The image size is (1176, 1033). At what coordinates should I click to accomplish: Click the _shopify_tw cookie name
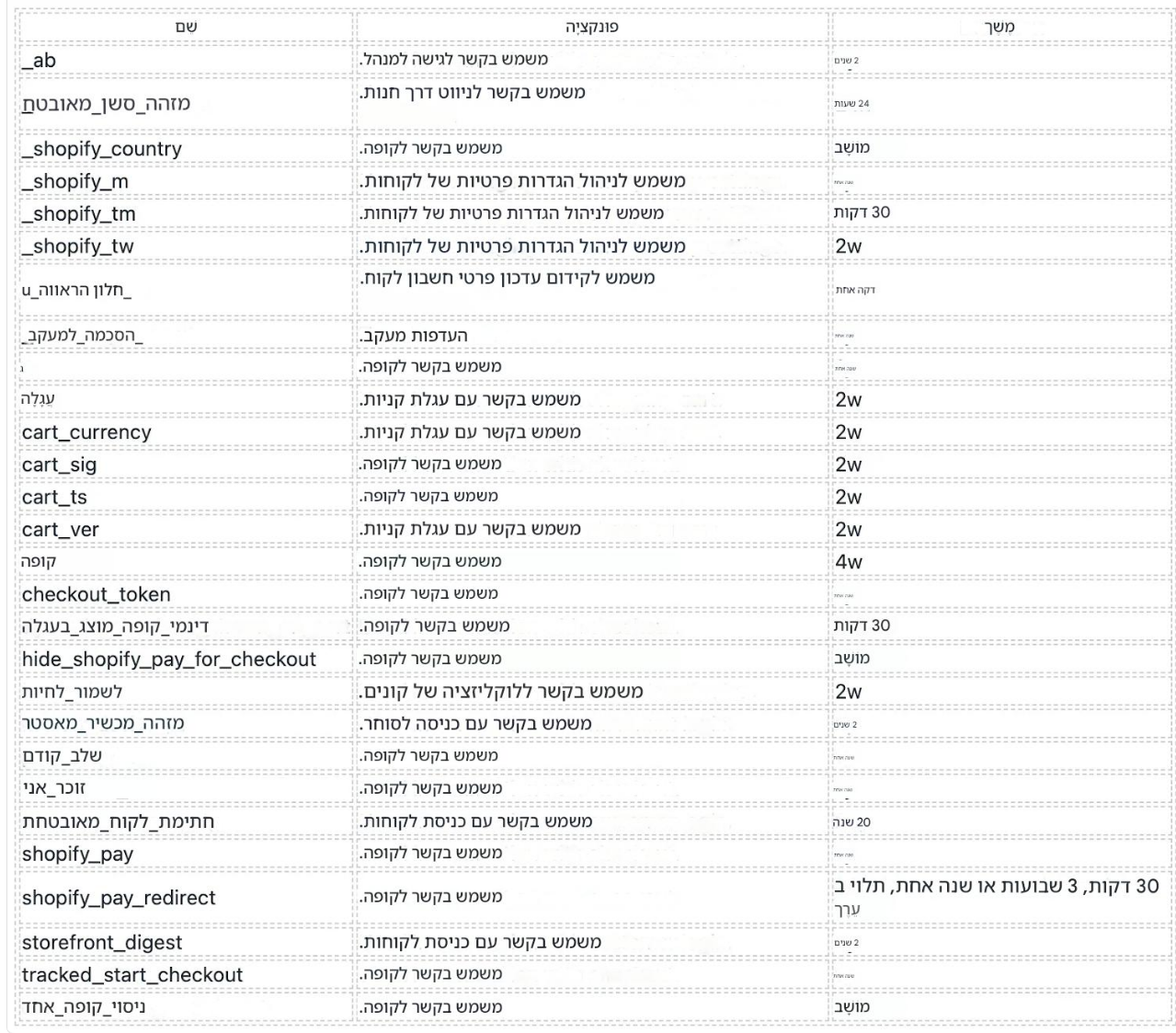(78, 247)
